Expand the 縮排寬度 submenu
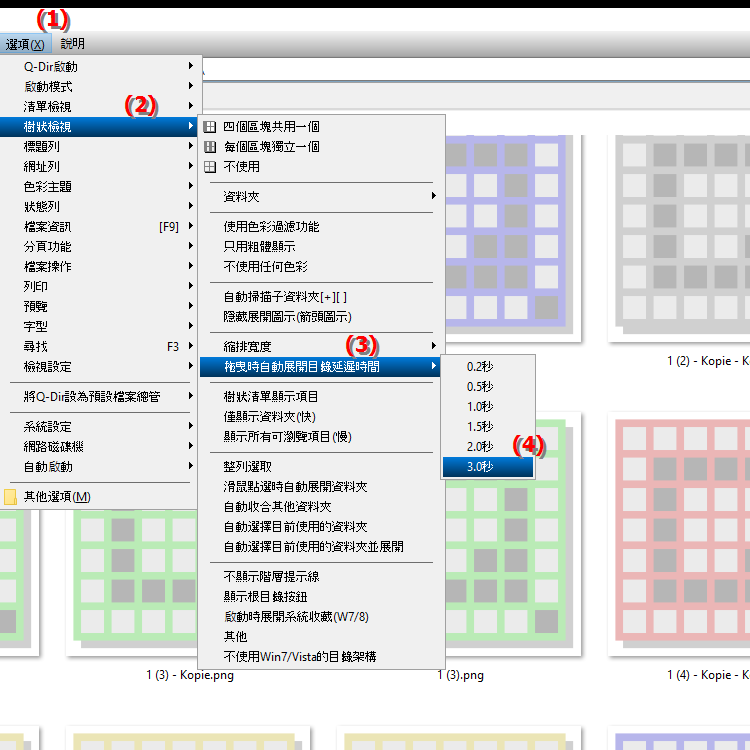Viewport: 750px width, 750px height. 322,347
